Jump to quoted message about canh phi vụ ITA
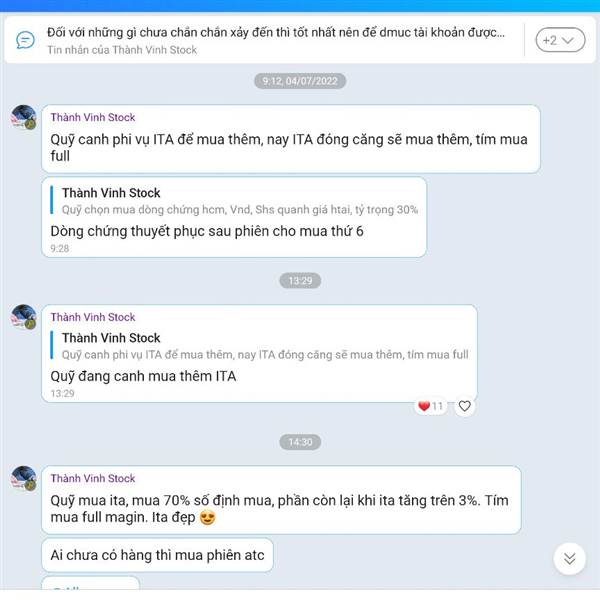 point(259,346)
